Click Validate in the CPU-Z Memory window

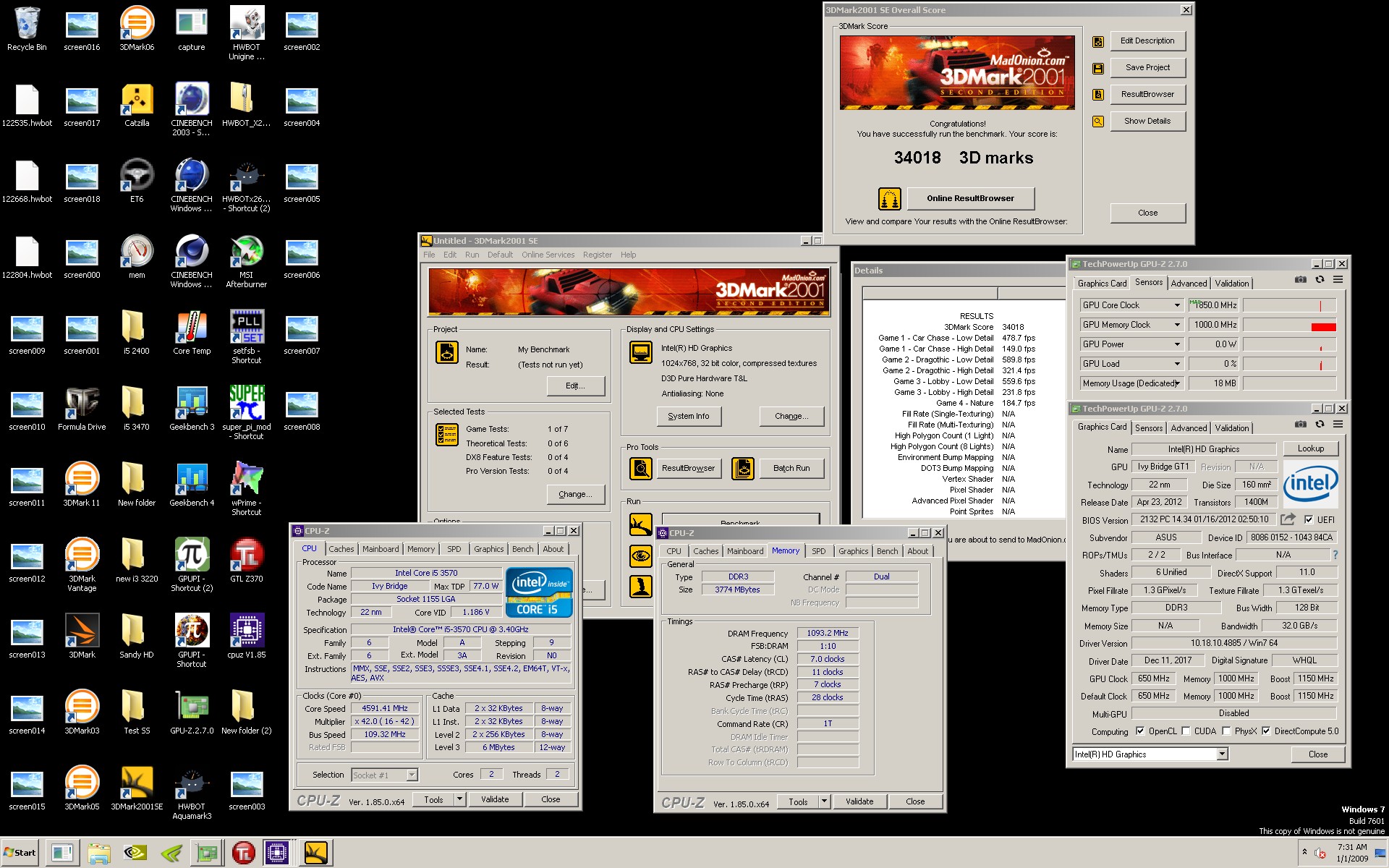point(859,801)
